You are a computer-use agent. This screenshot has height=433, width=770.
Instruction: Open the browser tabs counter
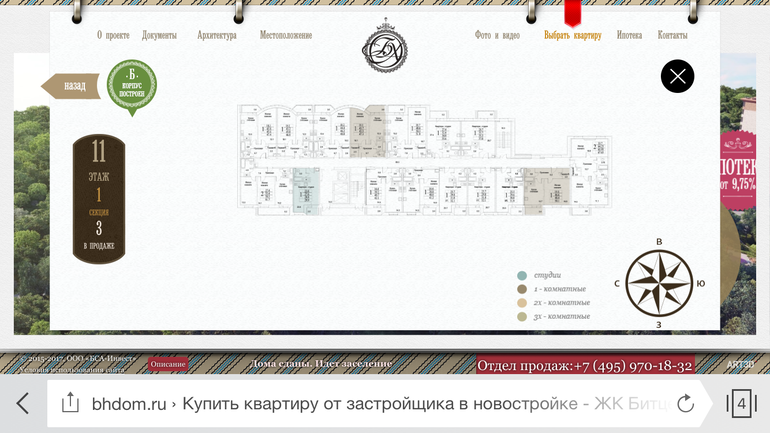(740, 404)
